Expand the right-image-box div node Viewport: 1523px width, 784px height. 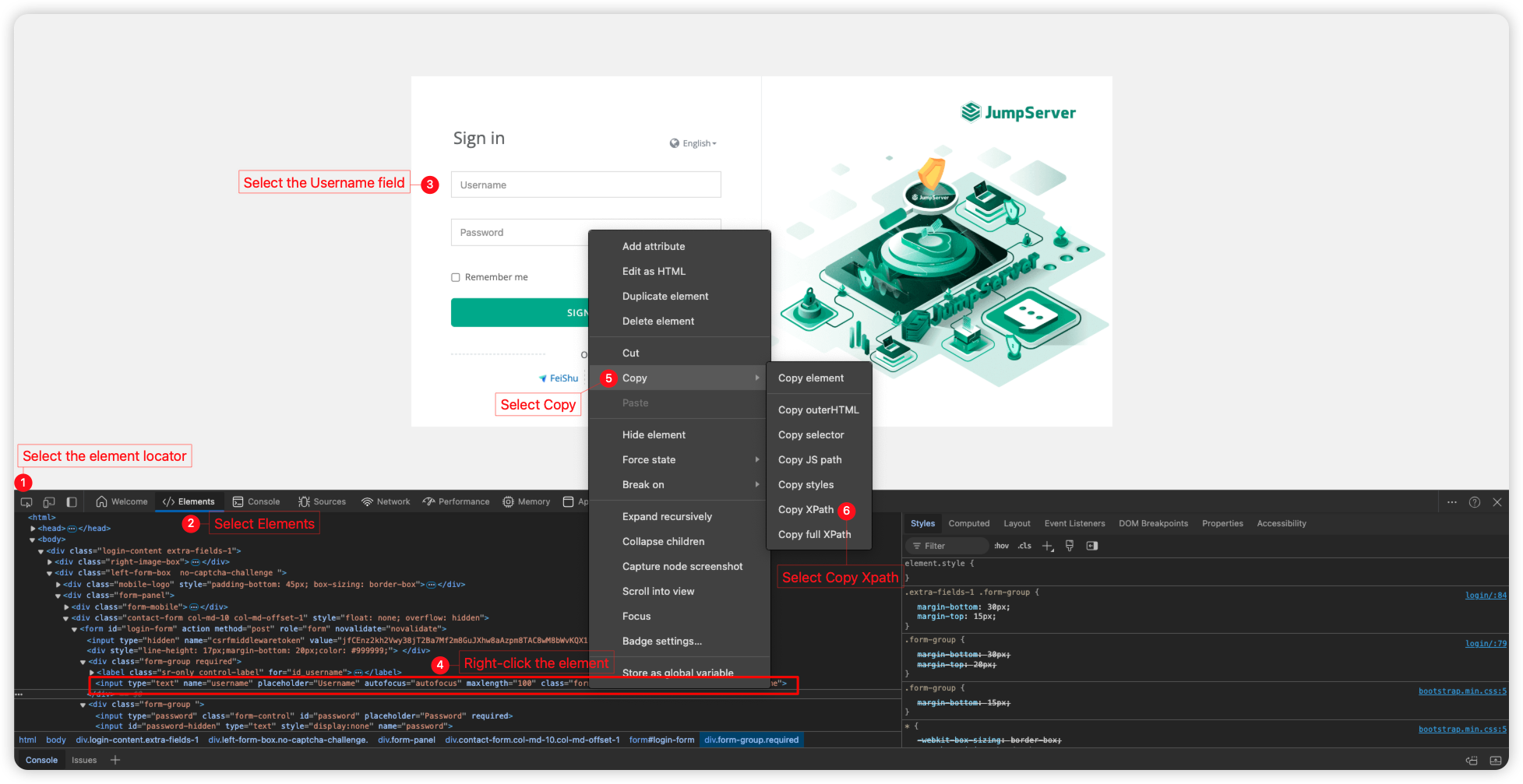pyautogui.click(x=50, y=562)
